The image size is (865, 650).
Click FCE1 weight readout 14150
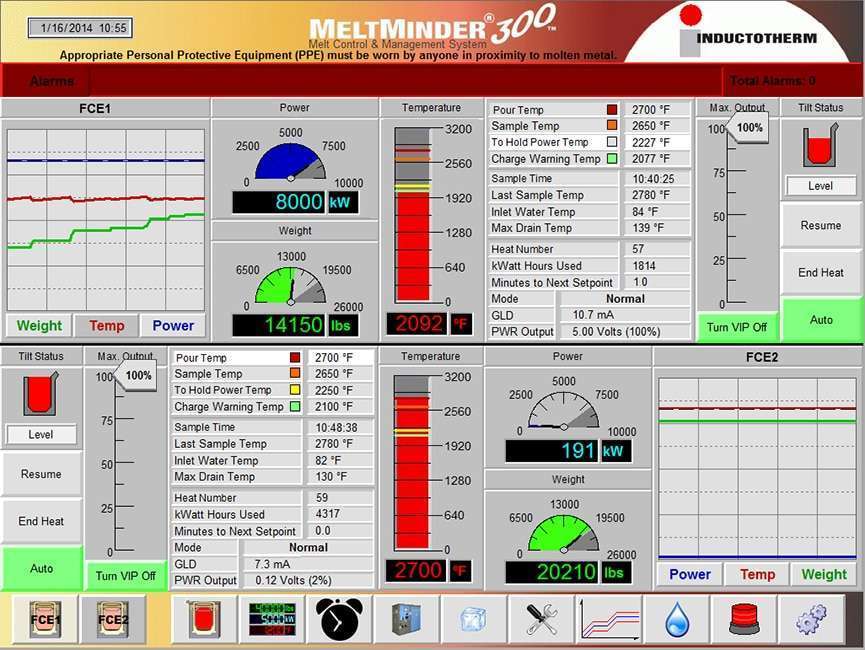point(280,325)
